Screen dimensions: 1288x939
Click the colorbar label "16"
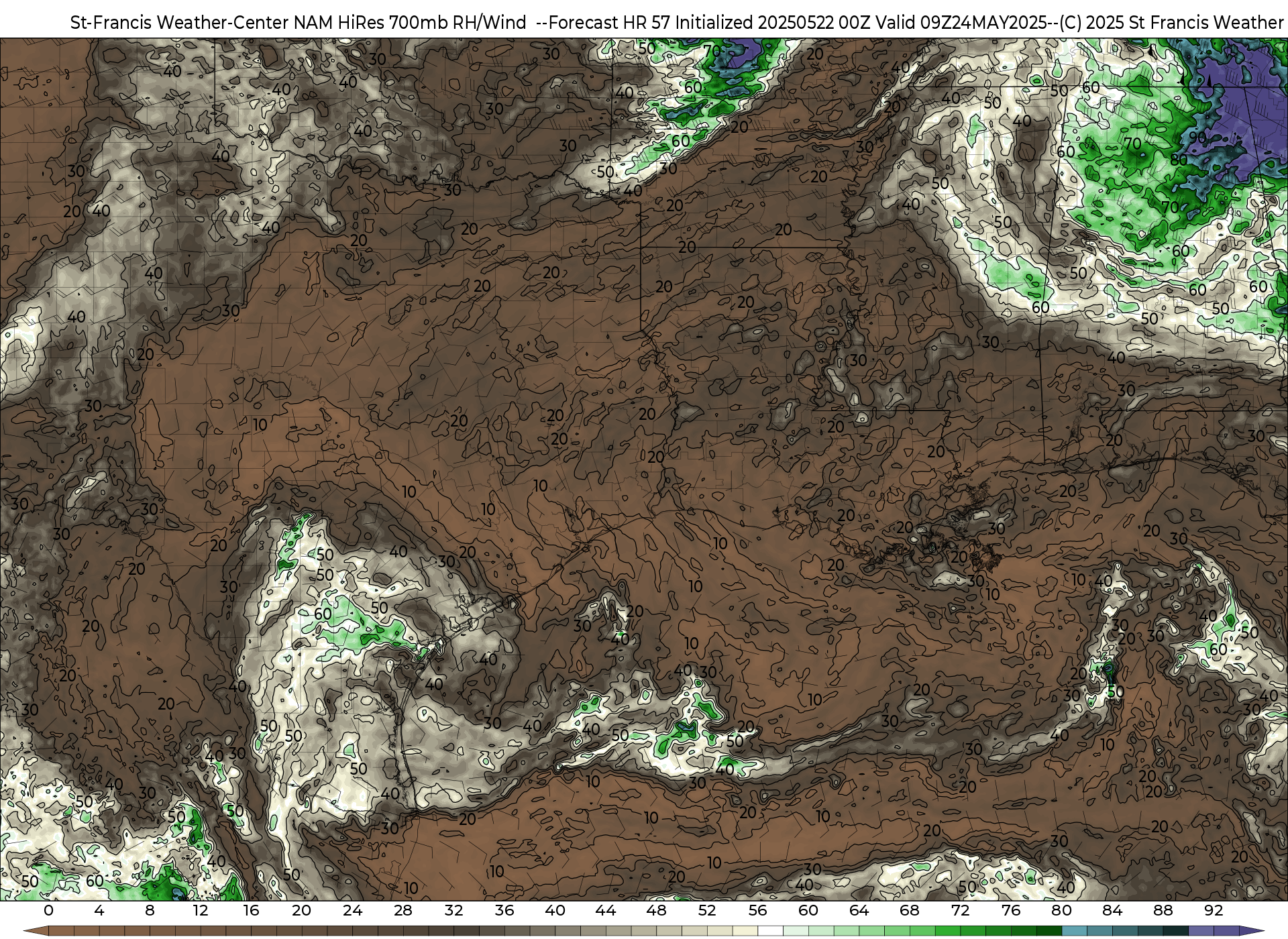(251, 911)
